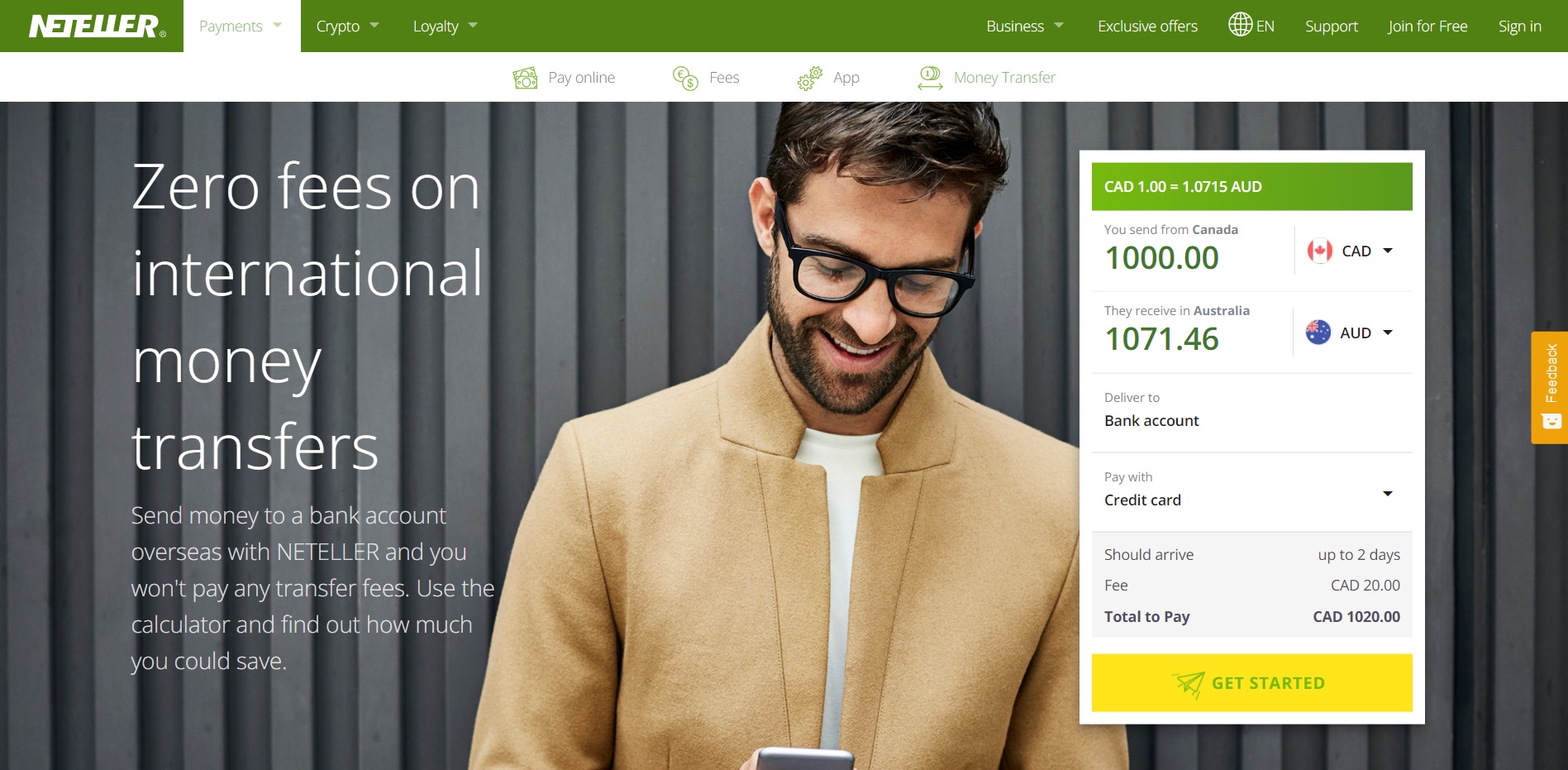1568x770 pixels.
Task: Click the 'Total to Pay' label
Action: pos(1146,616)
